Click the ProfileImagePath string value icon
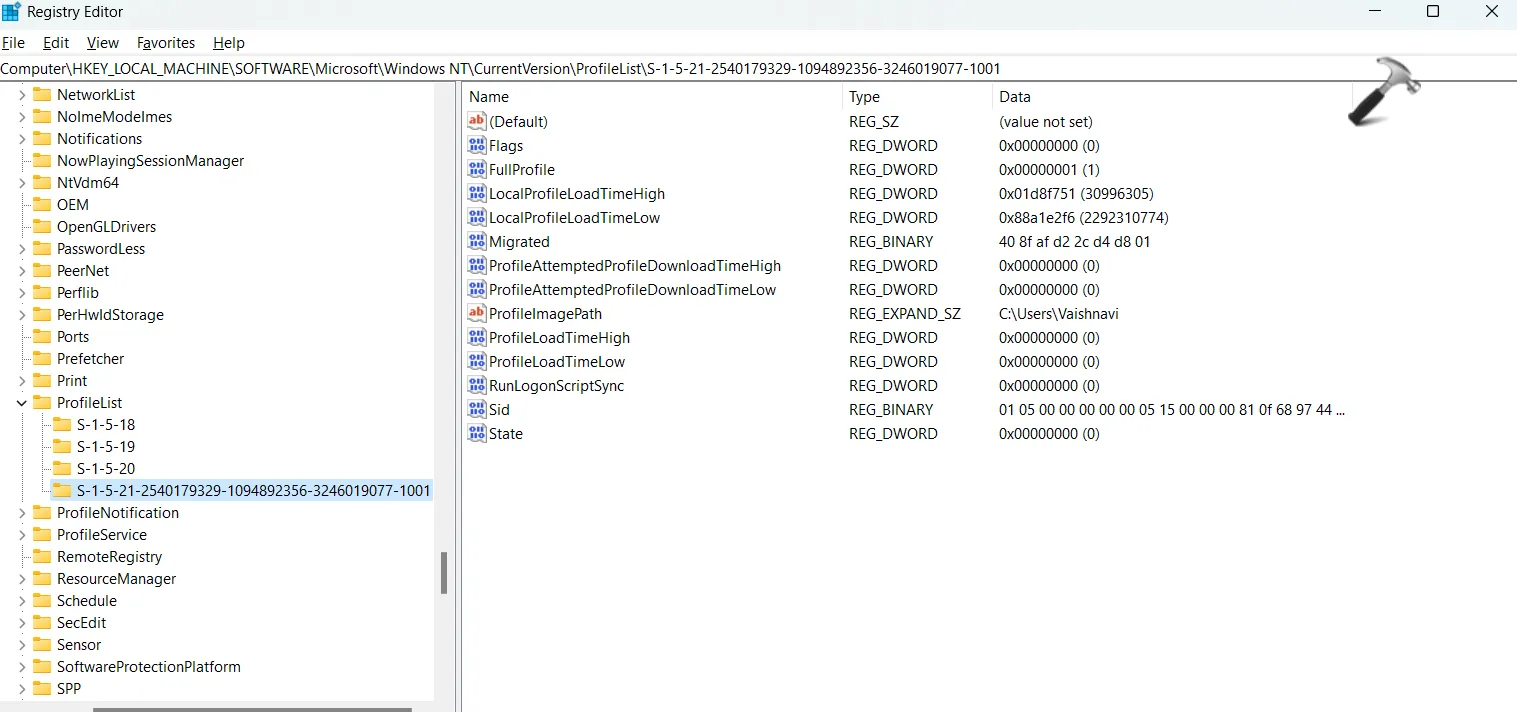Image resolution: width=1517 pixels, height=712 pixels. coord(476,314)
